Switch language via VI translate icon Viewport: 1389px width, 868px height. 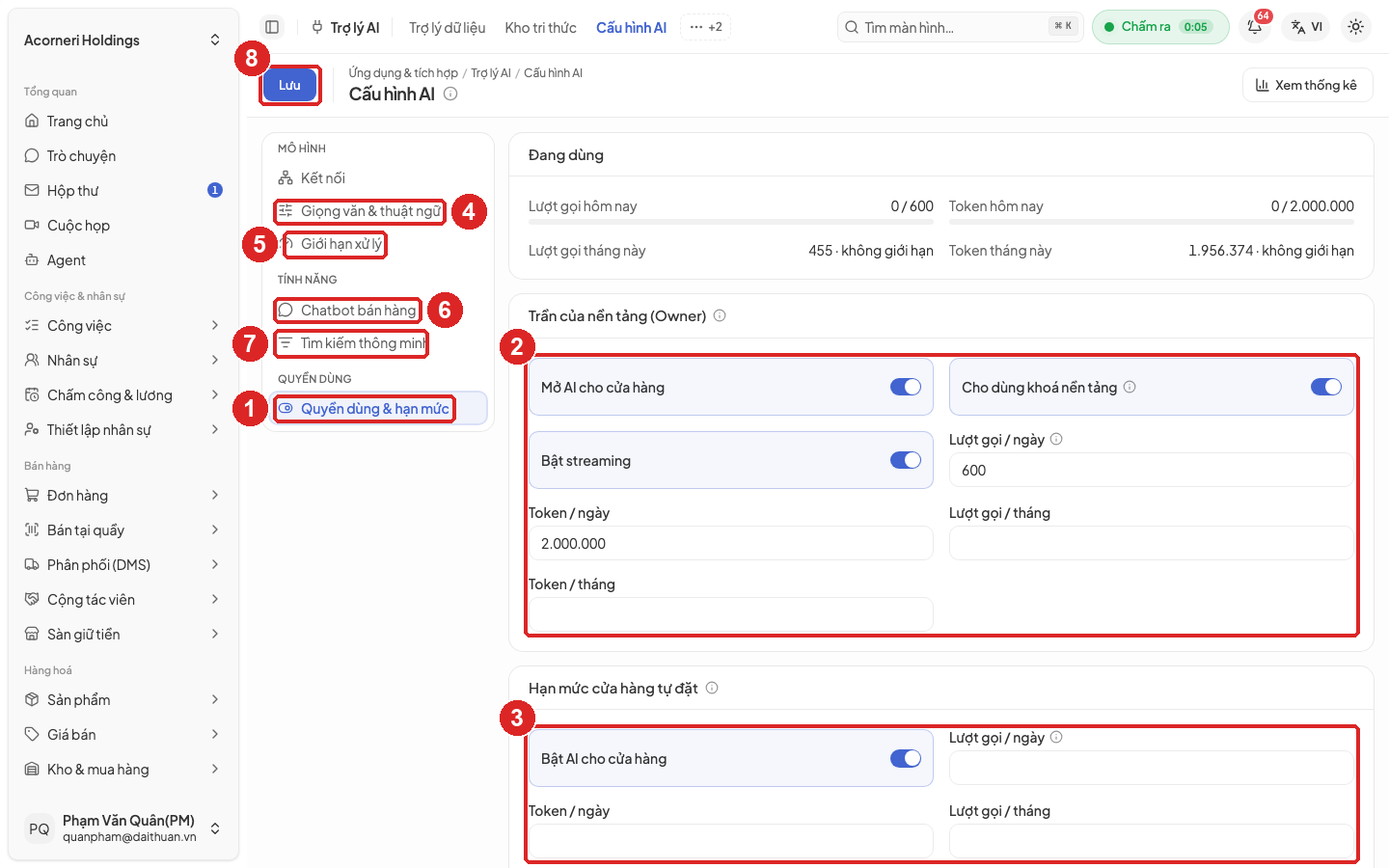point(1308,27)
